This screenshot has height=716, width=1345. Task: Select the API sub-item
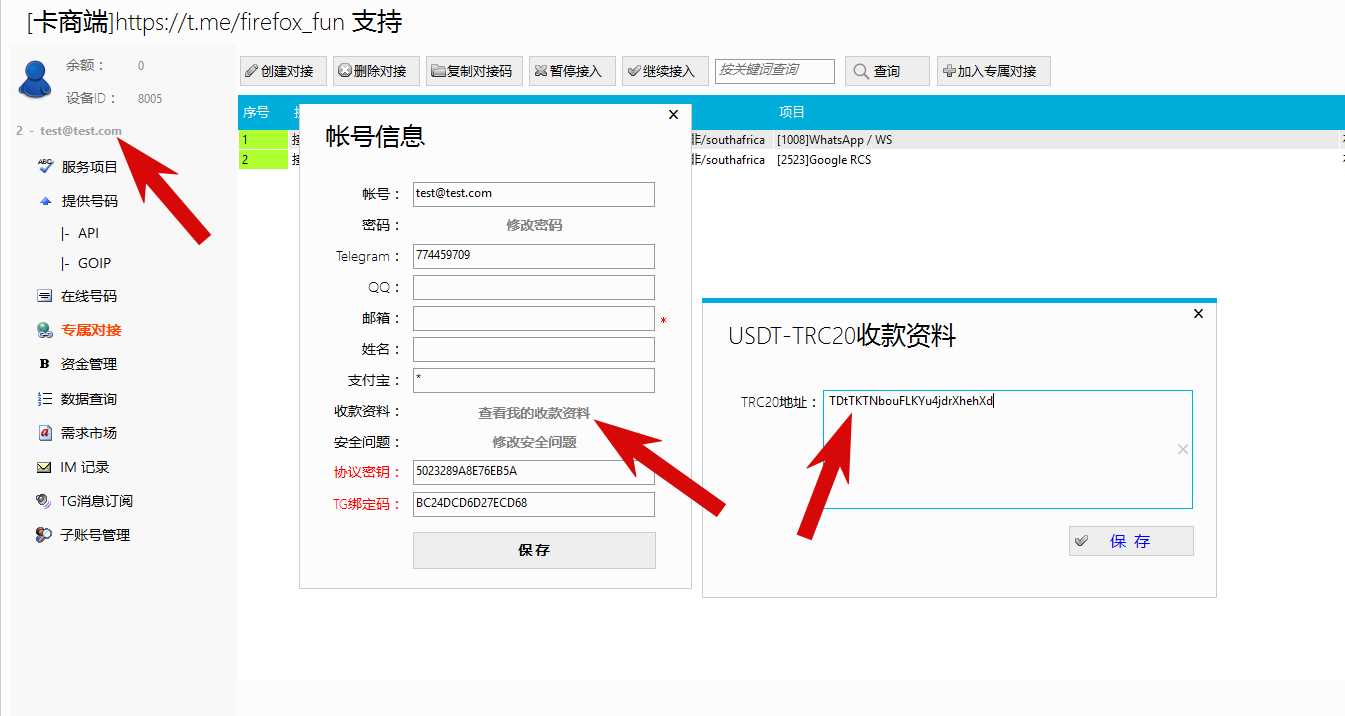88,233
